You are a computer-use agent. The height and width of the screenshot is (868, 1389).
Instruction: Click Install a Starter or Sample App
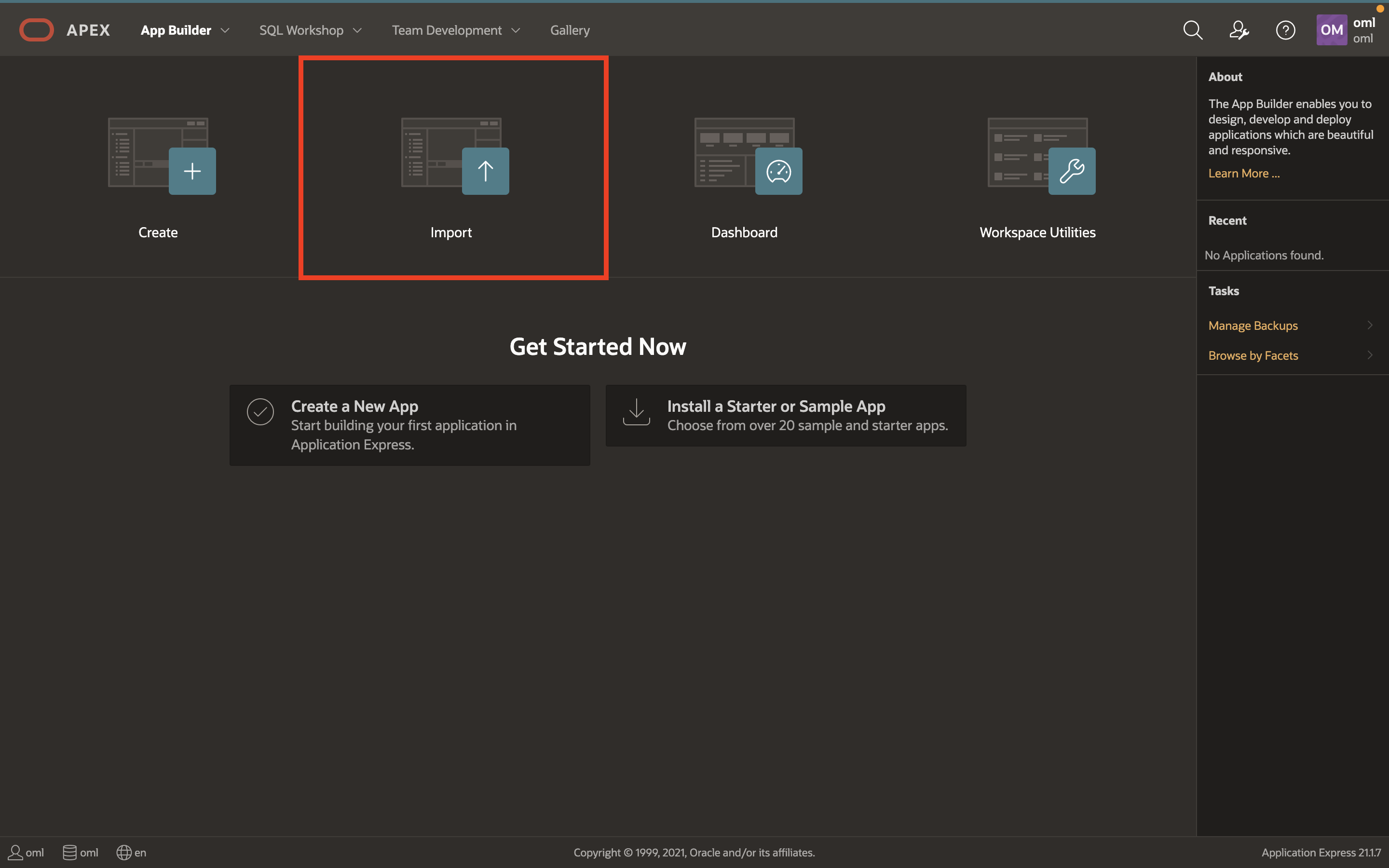[785, 416]
